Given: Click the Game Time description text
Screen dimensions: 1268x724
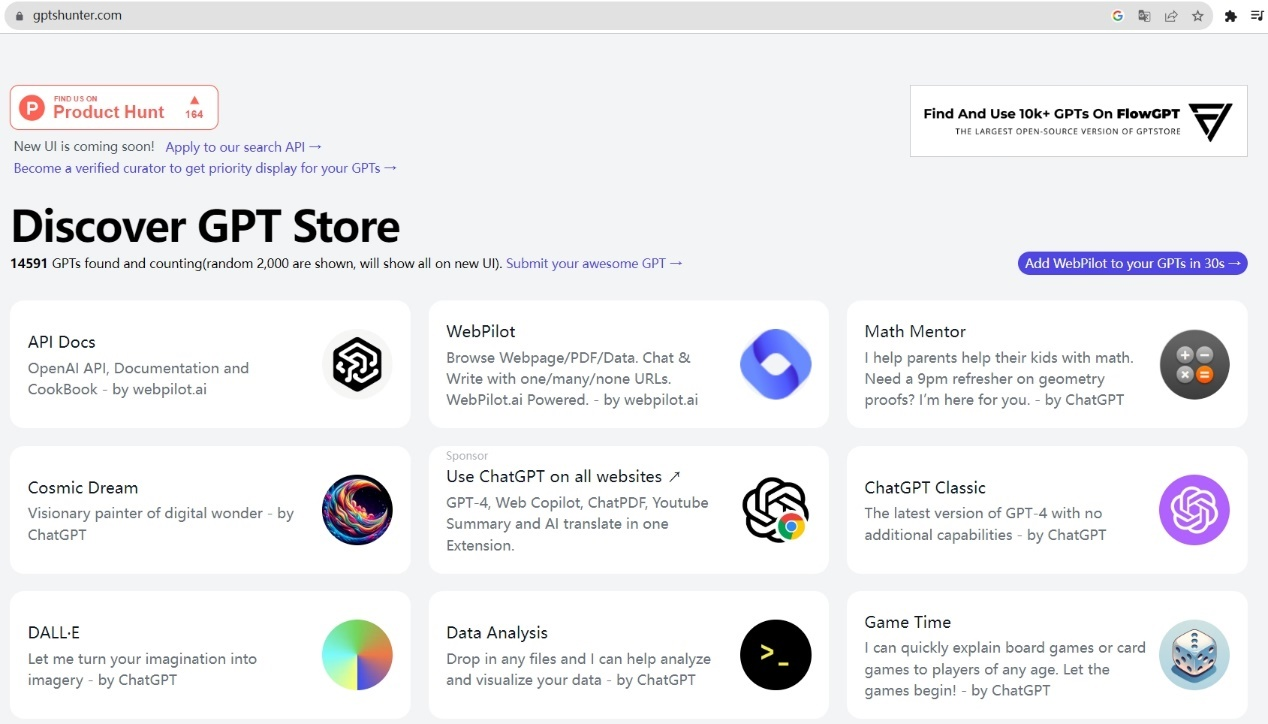Looking at the screenshot, I should [1005, 669].
